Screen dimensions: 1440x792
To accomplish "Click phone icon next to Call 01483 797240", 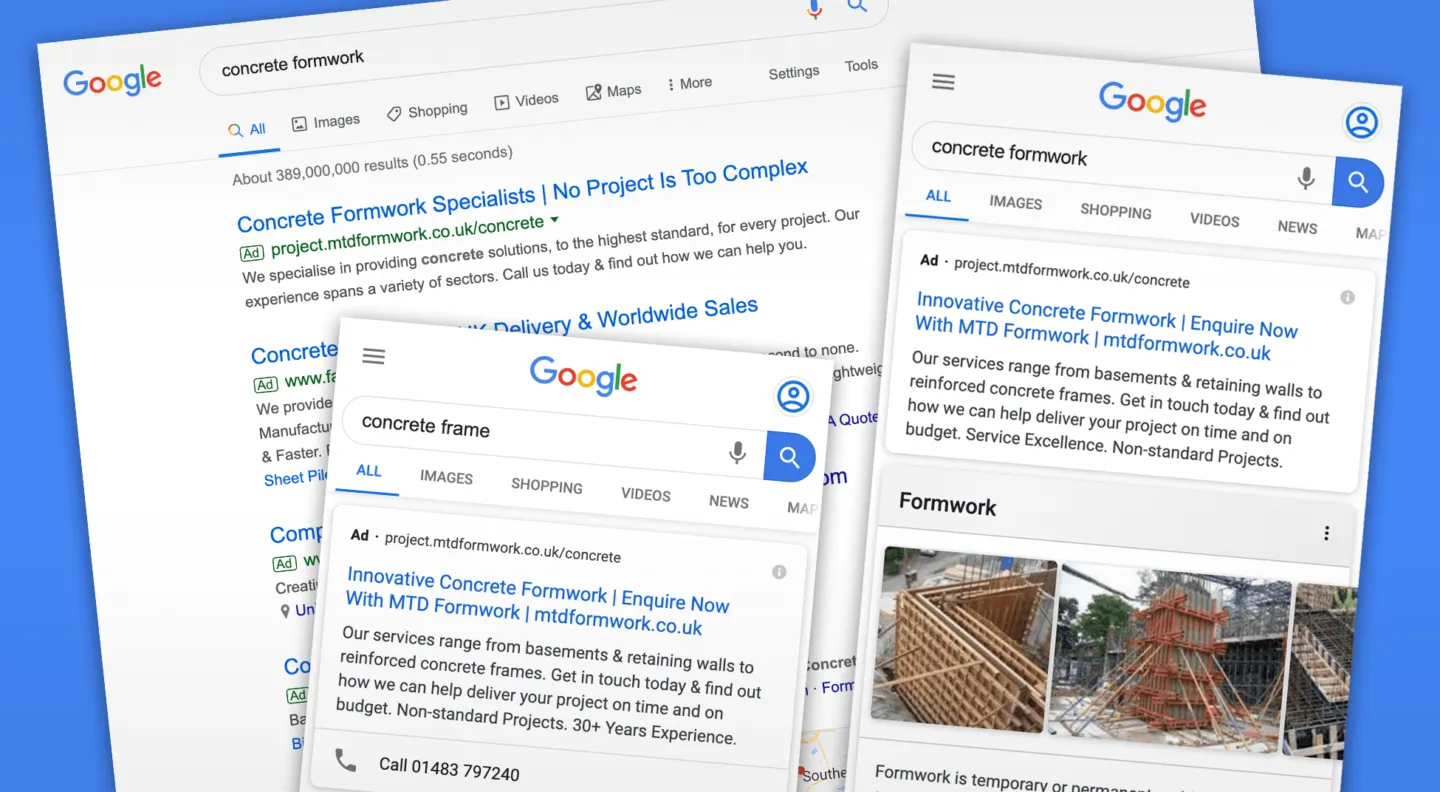I will 345,761.
